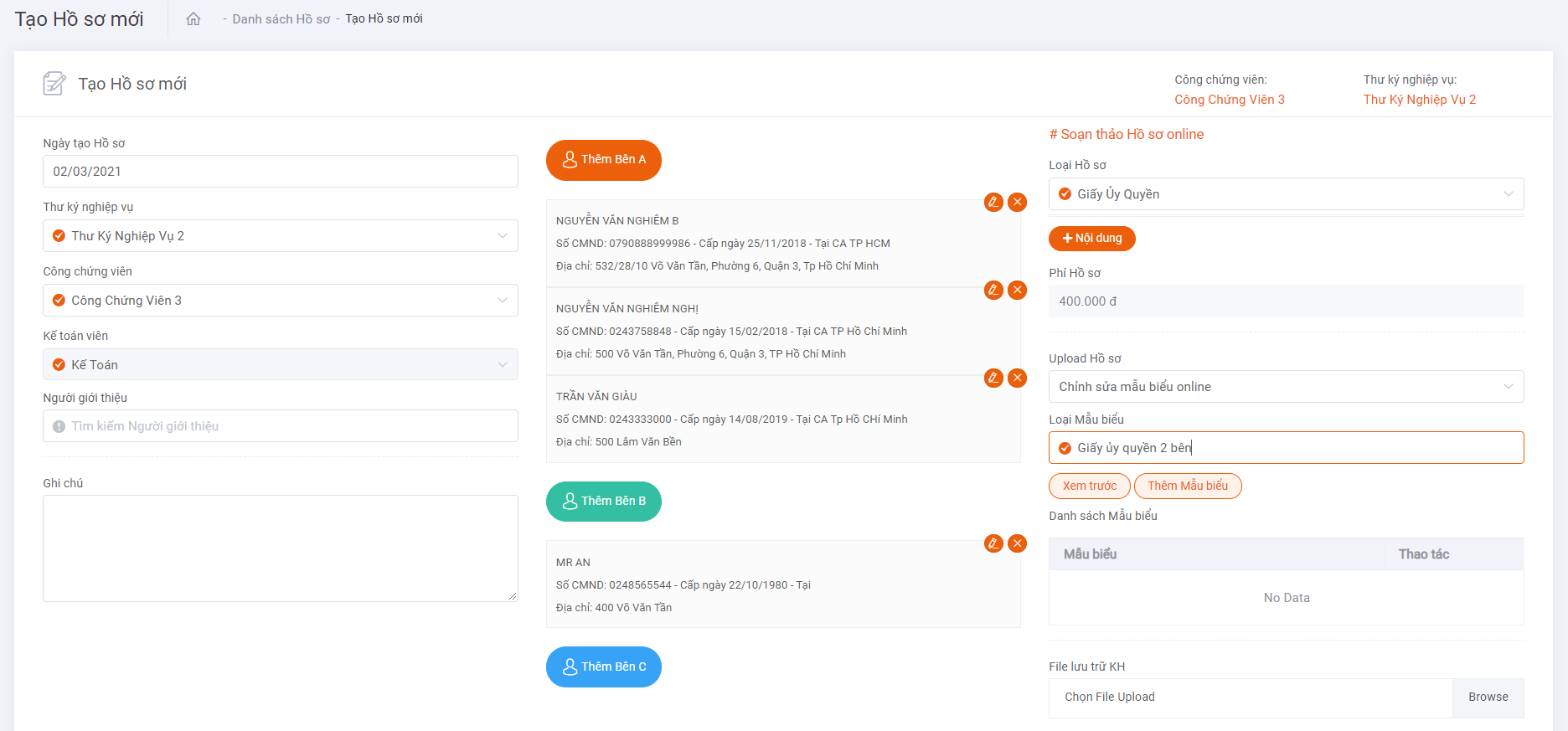Open the Upload Hồ sơ dropdown
1568x731 pixels.
coord(1285,387)
